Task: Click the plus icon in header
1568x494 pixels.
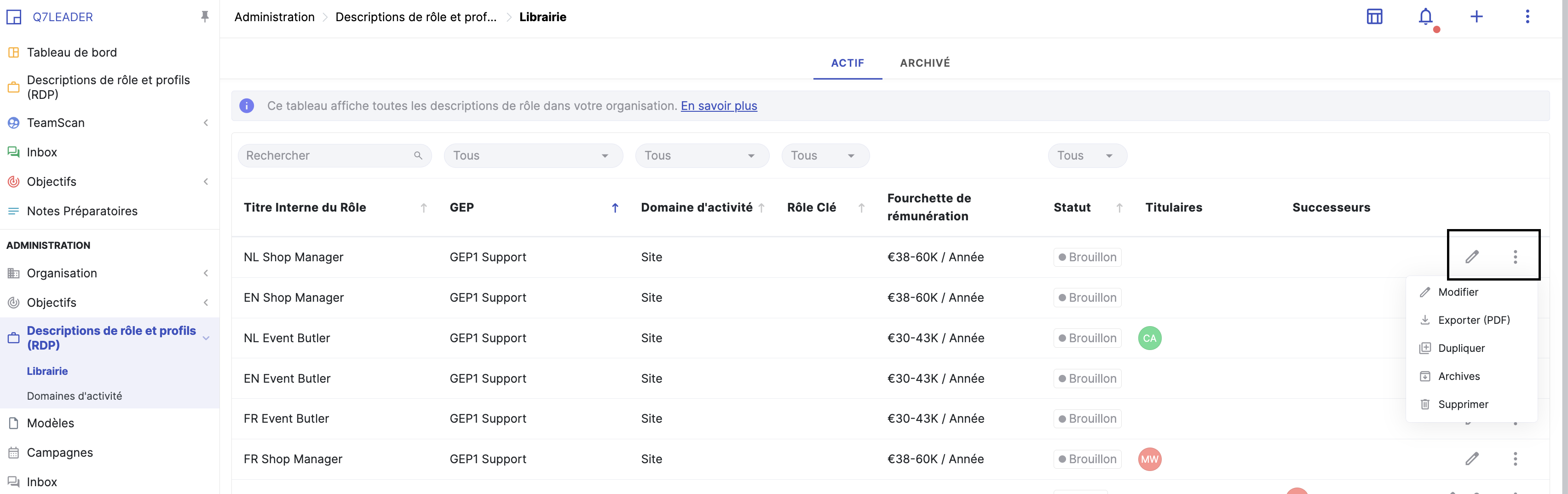Action: [1476, 17]
